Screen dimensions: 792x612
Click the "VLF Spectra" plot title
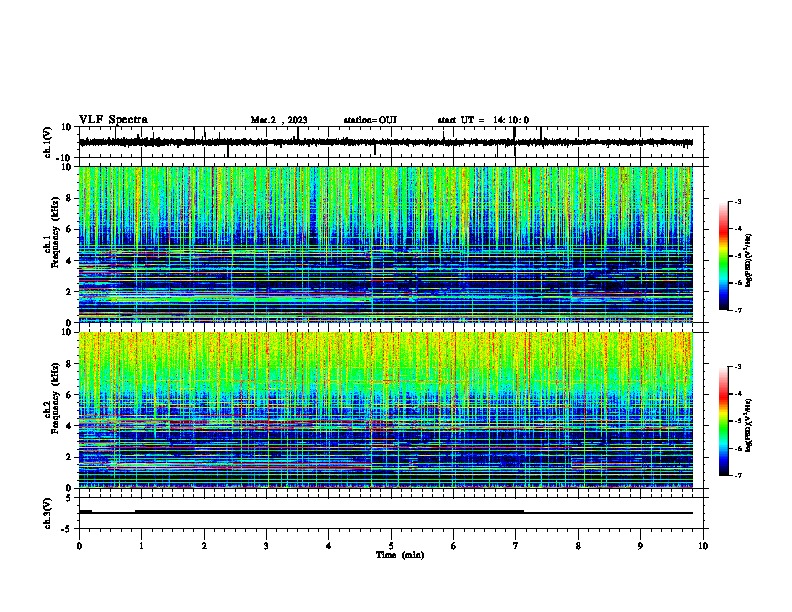tap(113, 120)
